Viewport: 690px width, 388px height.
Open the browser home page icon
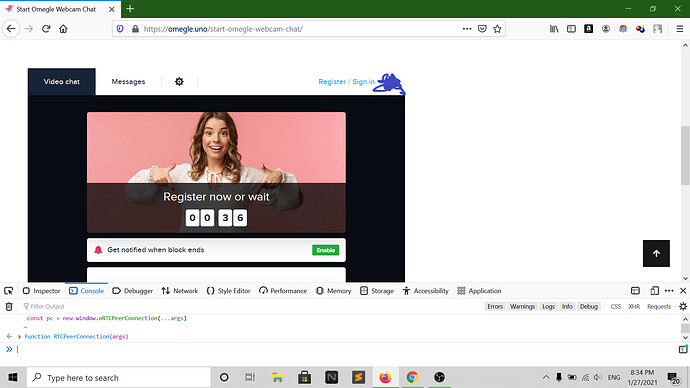tap(63, 29)
